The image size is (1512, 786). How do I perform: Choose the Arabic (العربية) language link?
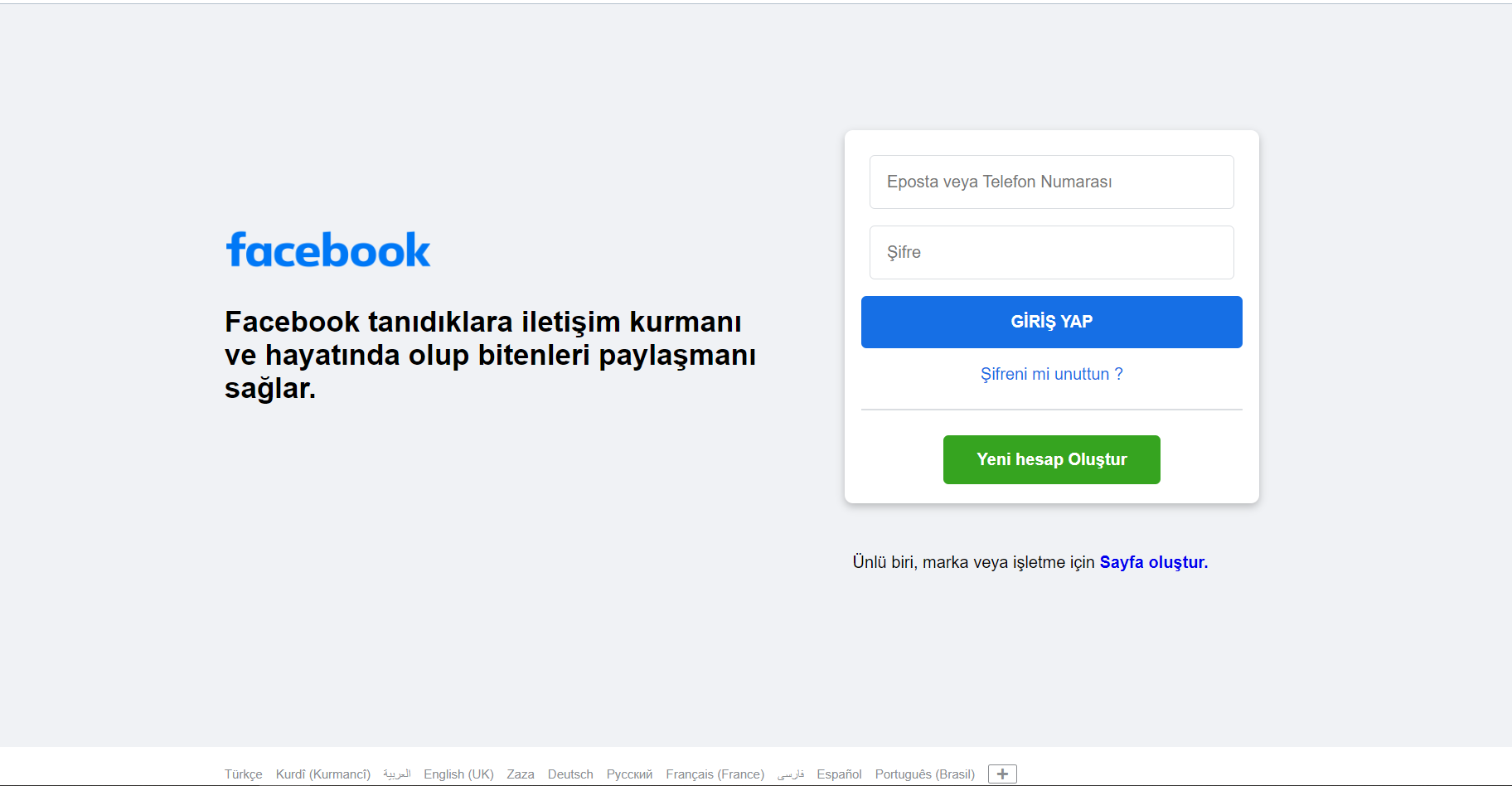(397, 774)
